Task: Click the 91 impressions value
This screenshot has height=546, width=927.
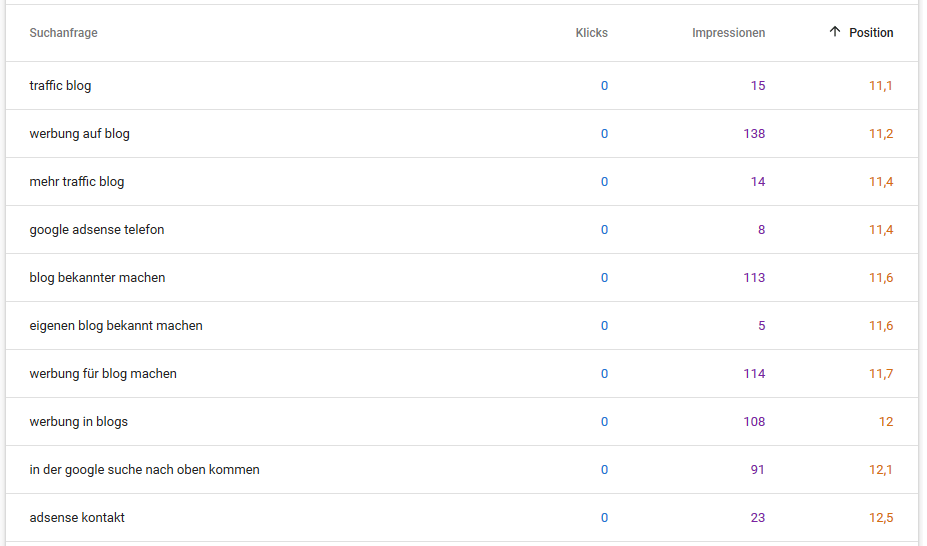Action: click(x=757, y=470)
